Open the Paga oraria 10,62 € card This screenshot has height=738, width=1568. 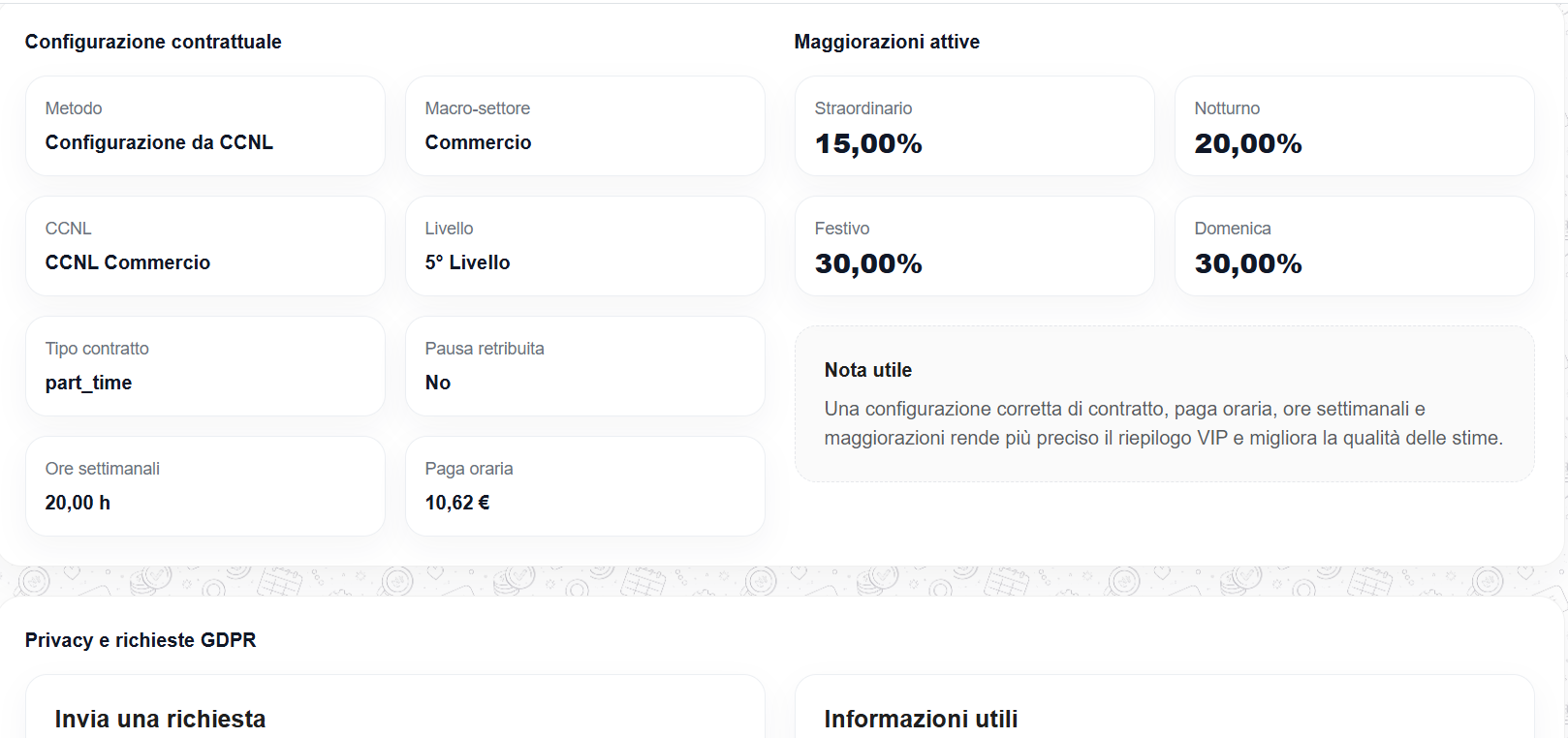[585, 486]
